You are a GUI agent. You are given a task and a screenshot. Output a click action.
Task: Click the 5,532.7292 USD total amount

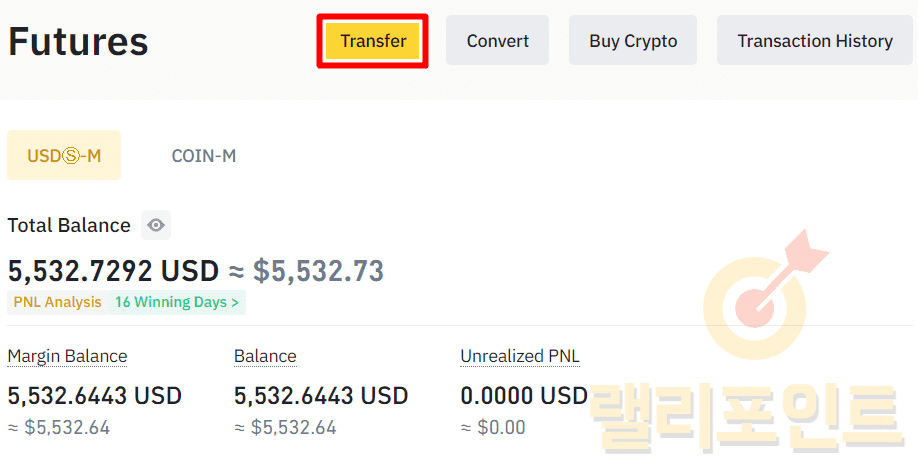click(x=112, y=270)
